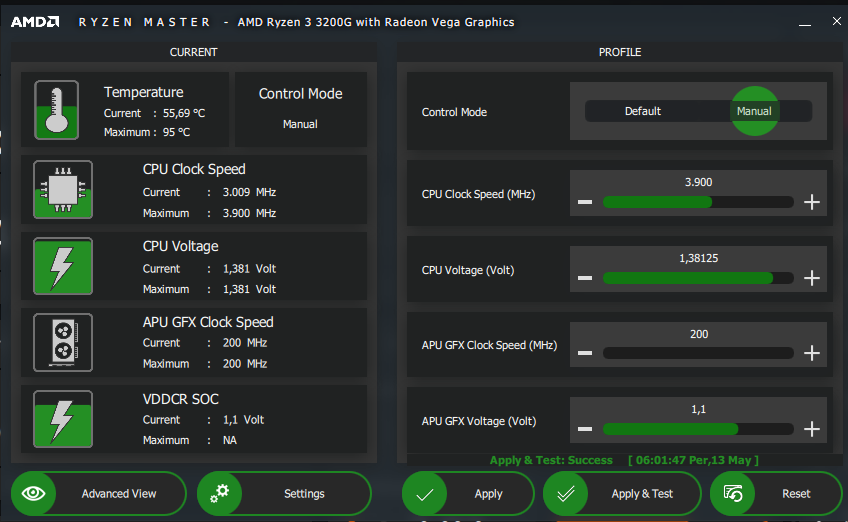This screenshot has height=522, width=848.
Task: Decrease APU GFX Clock Speed with minus
Action: pos(585,353)
